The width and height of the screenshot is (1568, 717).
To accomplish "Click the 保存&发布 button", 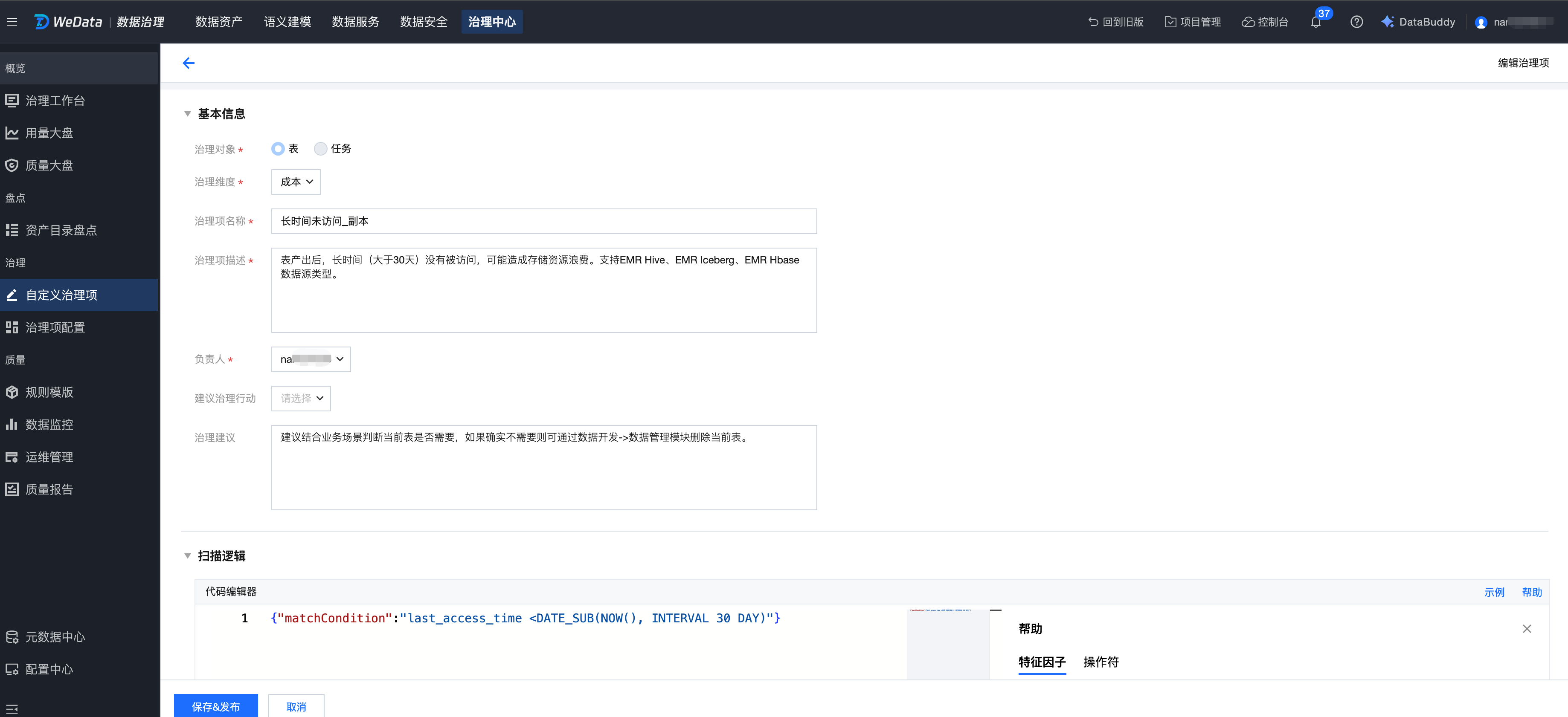I will (x=215, y=706).
